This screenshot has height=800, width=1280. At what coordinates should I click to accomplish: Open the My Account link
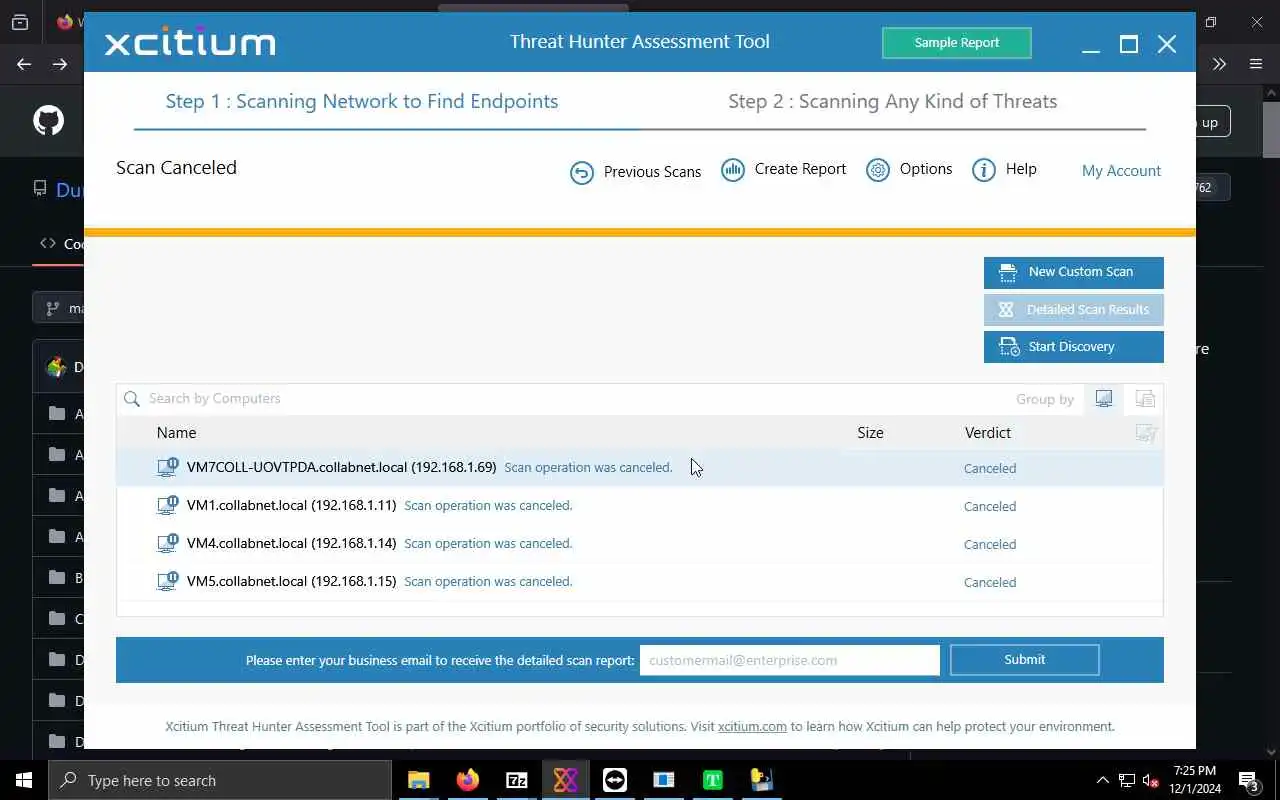(1121, 171)
